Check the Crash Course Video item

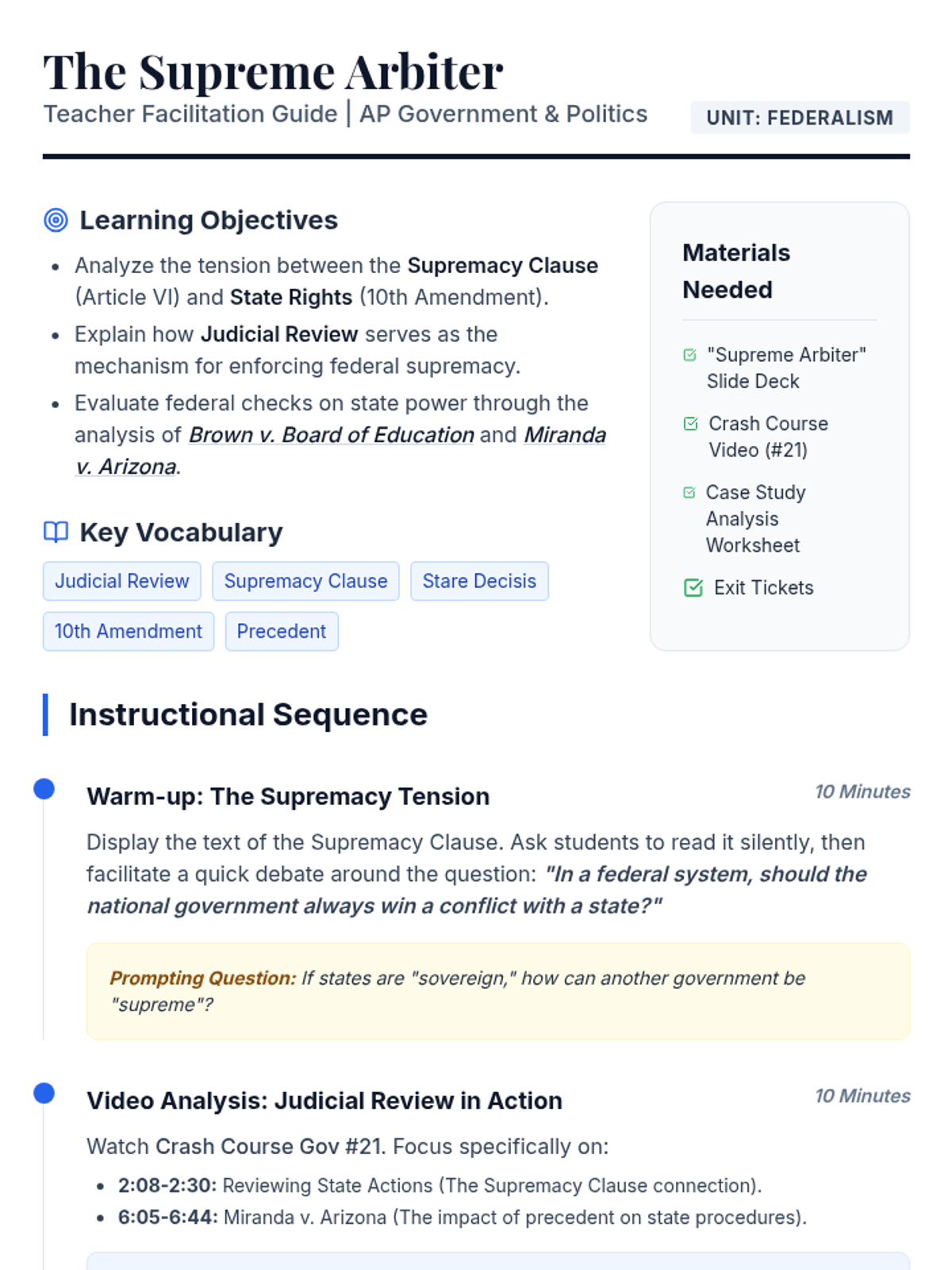click(x=690, y=424)
